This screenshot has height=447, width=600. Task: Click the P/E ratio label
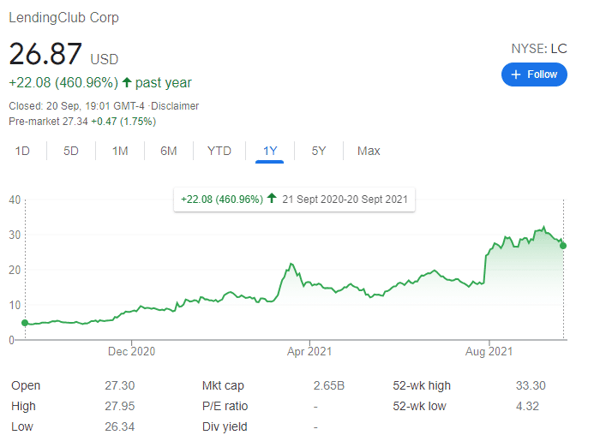pos(225,406)
